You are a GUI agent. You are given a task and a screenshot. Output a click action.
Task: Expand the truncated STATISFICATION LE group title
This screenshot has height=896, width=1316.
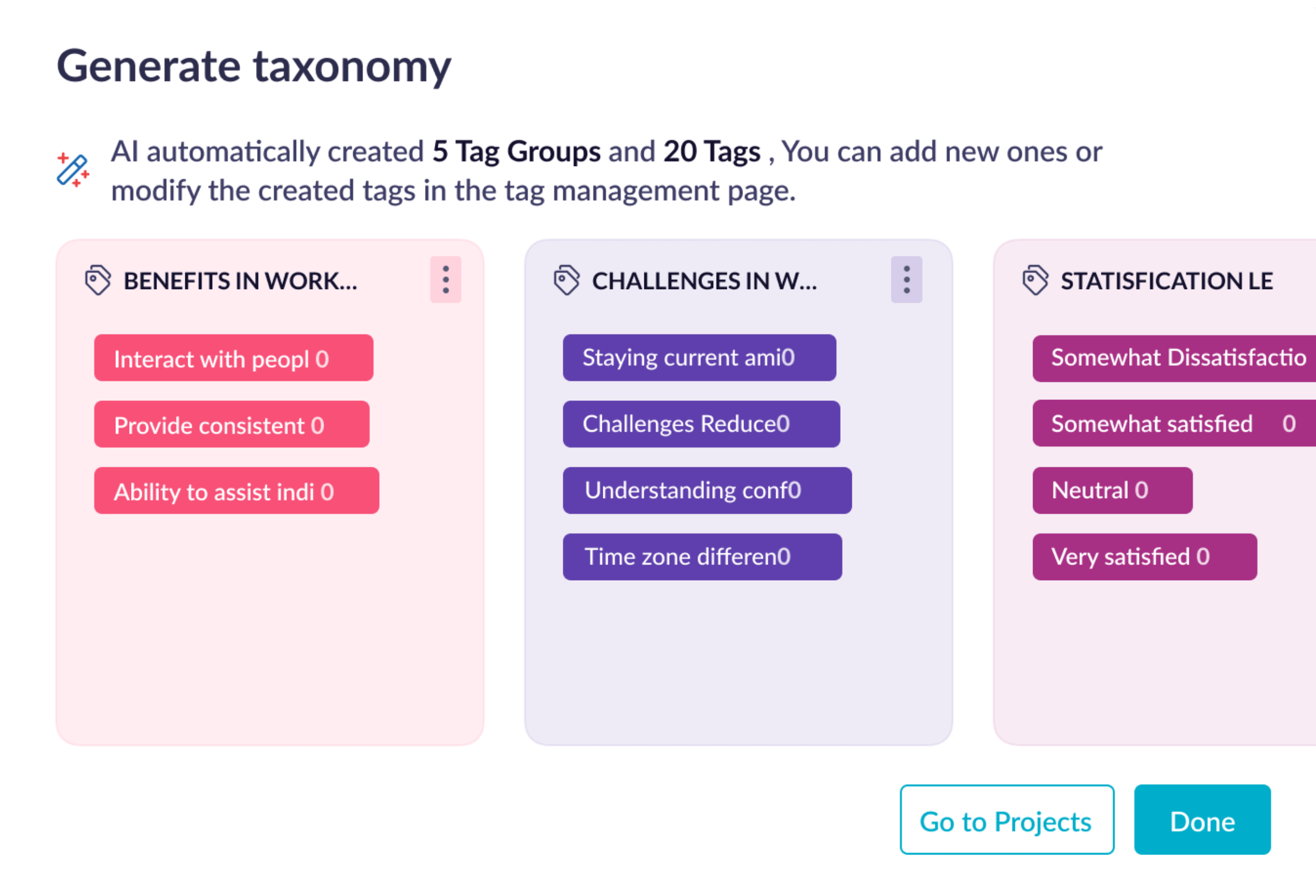(x=1167, y=280)
